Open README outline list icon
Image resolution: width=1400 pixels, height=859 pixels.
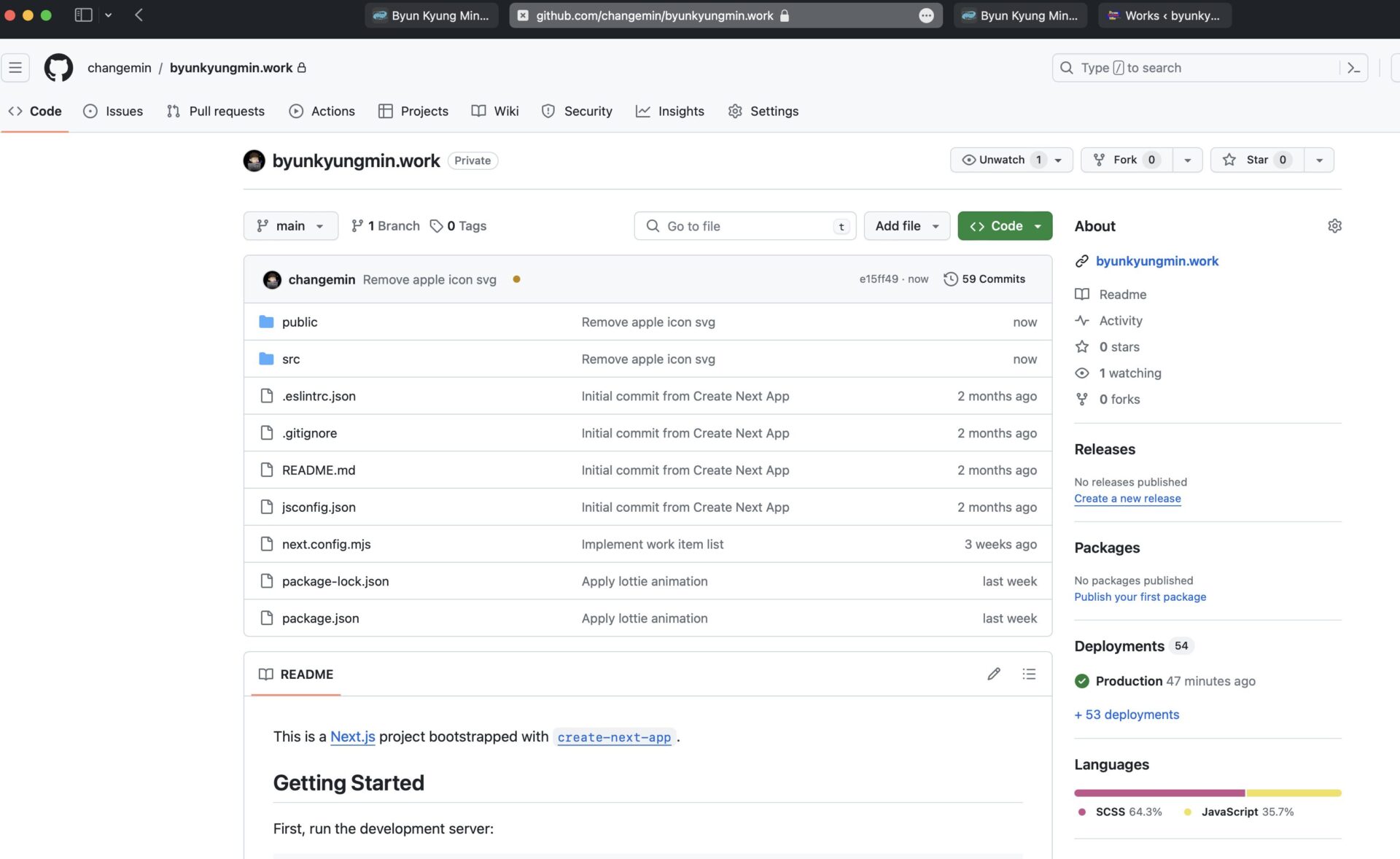[x=1029, y=674]
